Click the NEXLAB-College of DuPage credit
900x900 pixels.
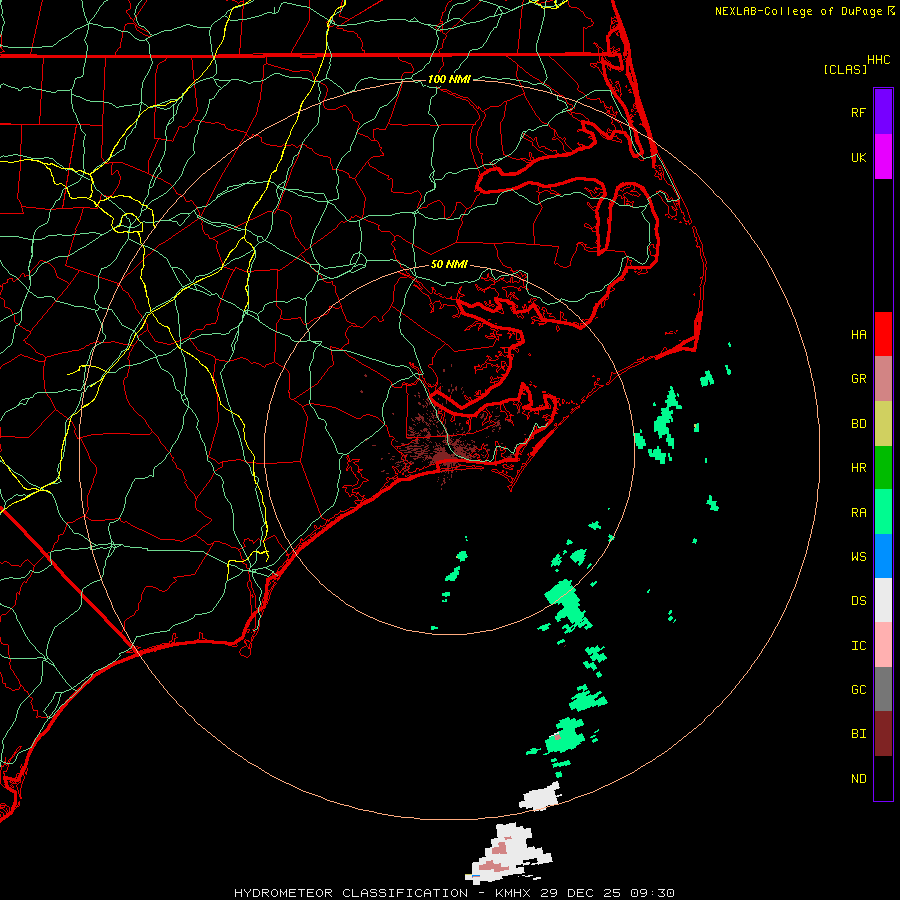(804, 11)
